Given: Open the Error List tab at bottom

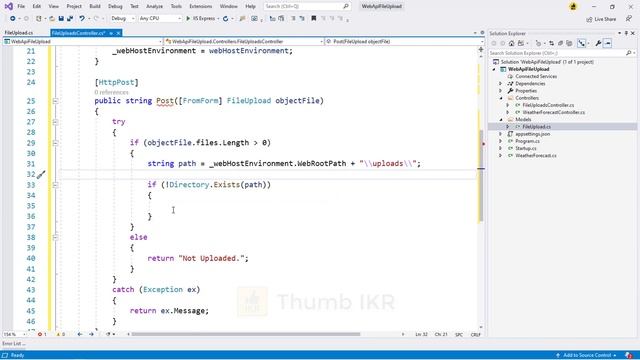Looking at the screenshot, I should point(13,344).
